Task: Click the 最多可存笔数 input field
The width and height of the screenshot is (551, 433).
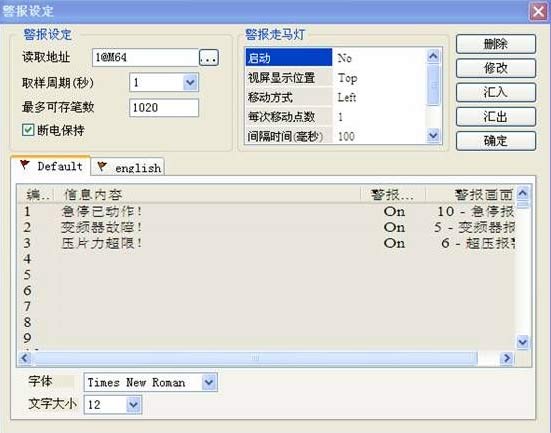Action: tap(164, 108)
